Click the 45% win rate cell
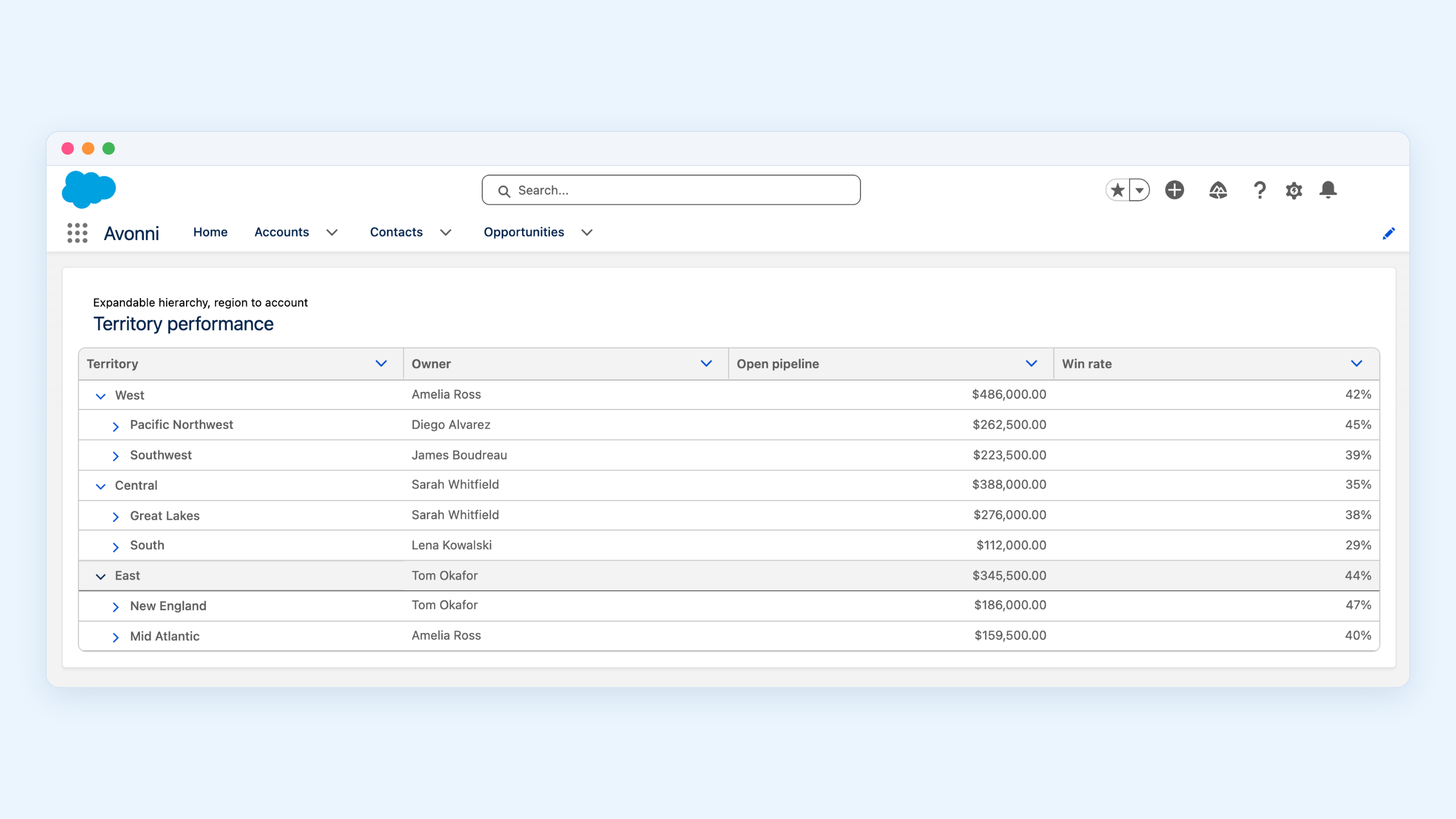The height and width of the screenshot is (819, 1456). (x=1358, y=425)
